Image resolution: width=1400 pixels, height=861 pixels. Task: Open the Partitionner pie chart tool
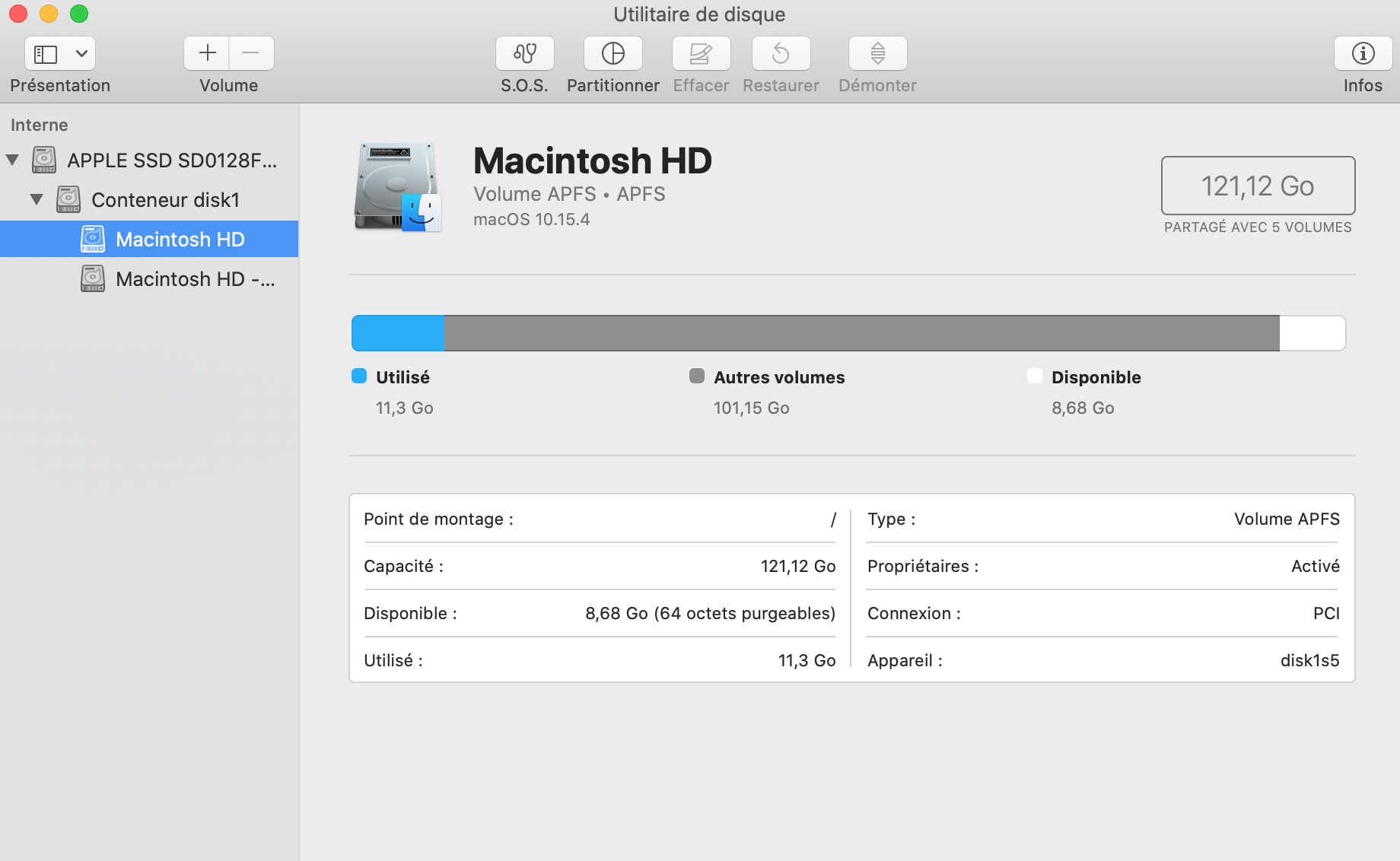coord(612,53)
